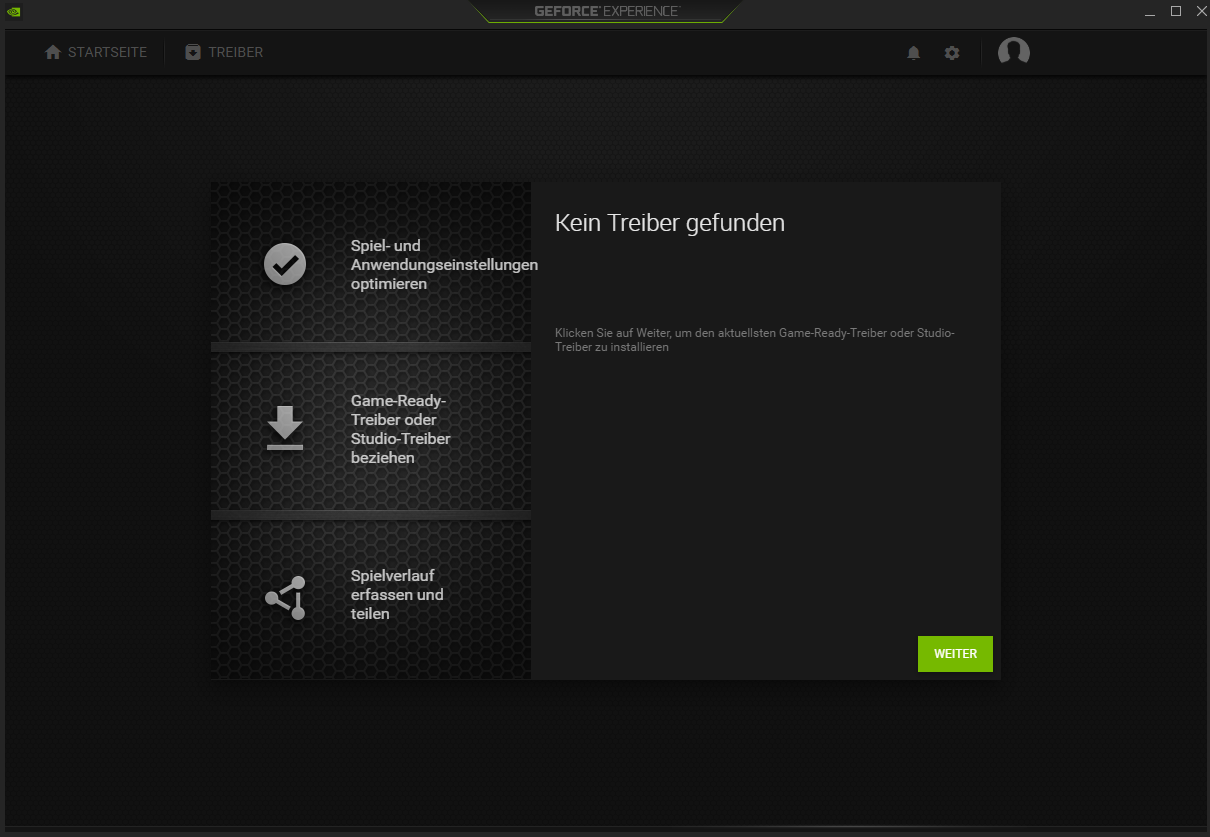Click the checkmark optimize icon
Viewport: 1210px width, 837px height.
point(285,264)
